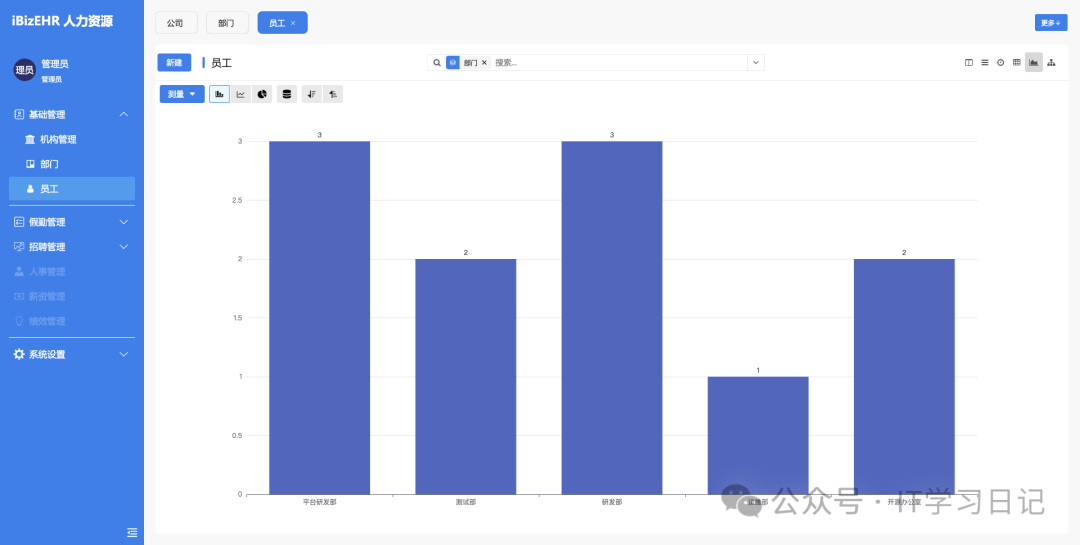The width and height of the screenshot is (1080, 545).
Task: Toggle stacked chart display
Action: point(287,94)
